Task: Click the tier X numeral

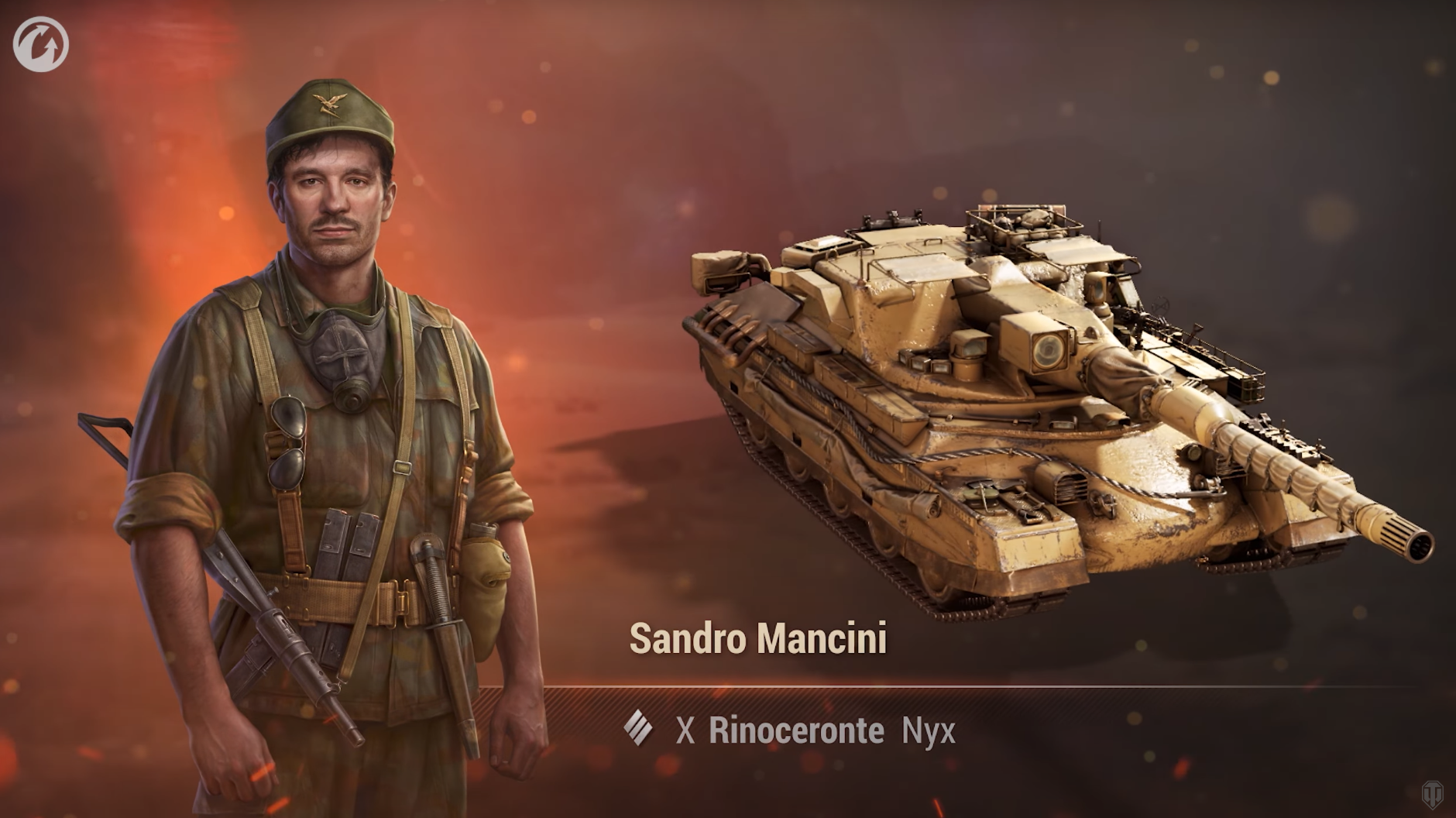Action: [685, 731]
